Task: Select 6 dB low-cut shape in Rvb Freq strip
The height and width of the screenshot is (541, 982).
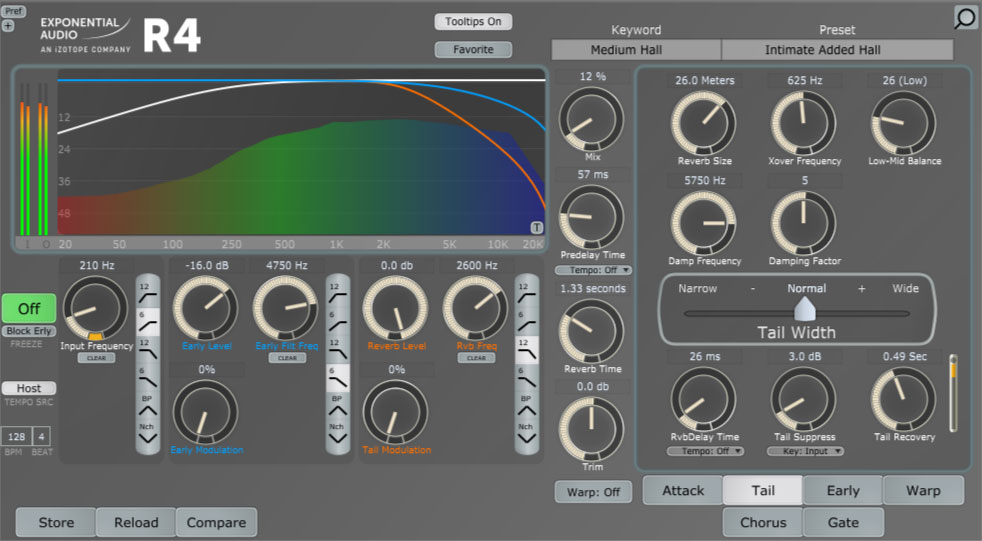Action: [527, 322]
